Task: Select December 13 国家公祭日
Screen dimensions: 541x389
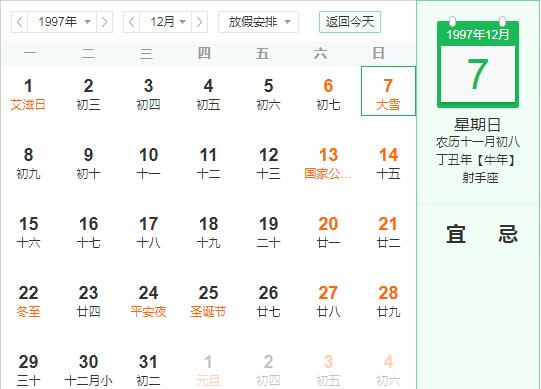Action: pyautogui.click(x=328, y=163)
